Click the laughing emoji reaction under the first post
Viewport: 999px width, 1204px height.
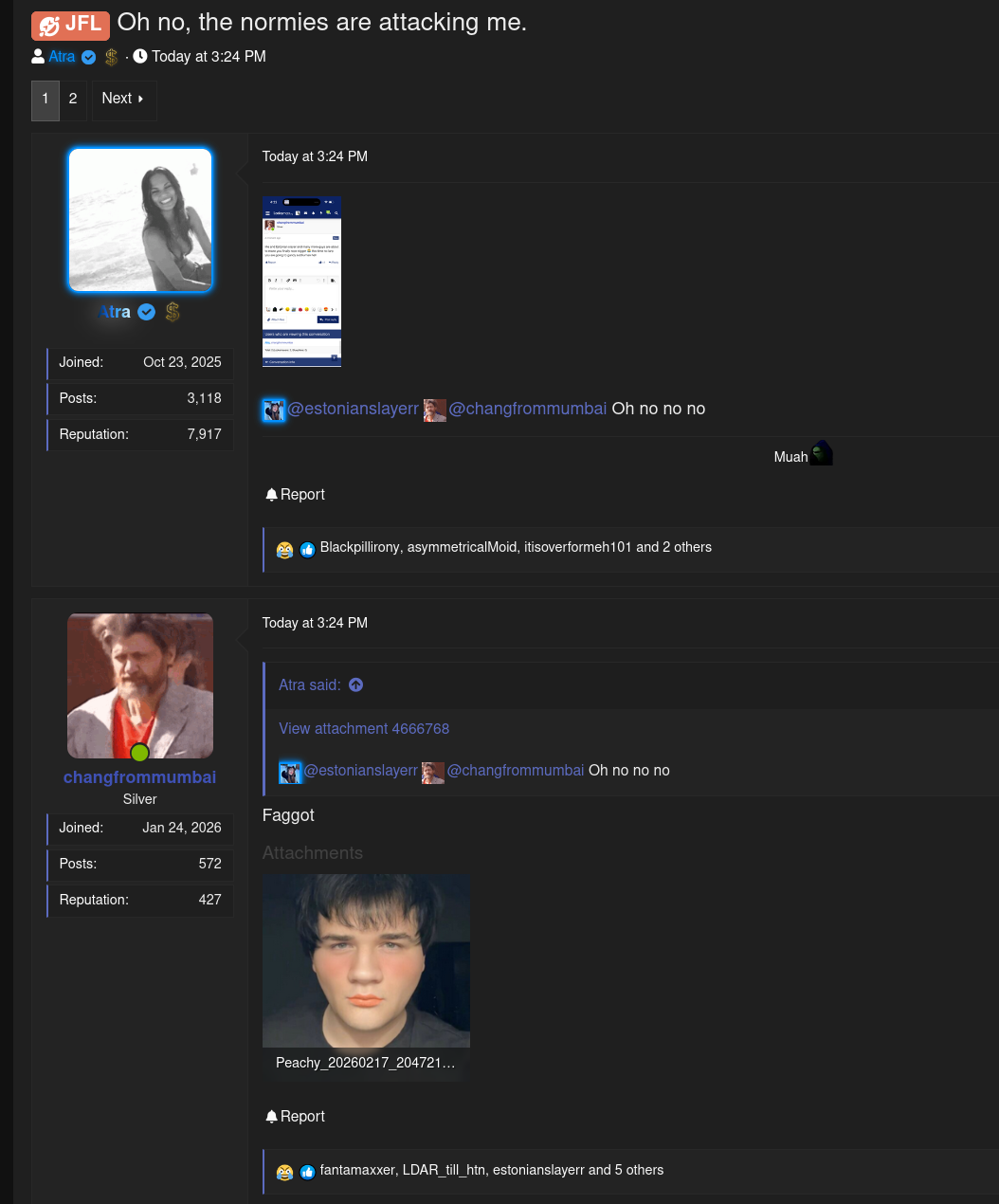pyautogui.click(x=284, y=550)
